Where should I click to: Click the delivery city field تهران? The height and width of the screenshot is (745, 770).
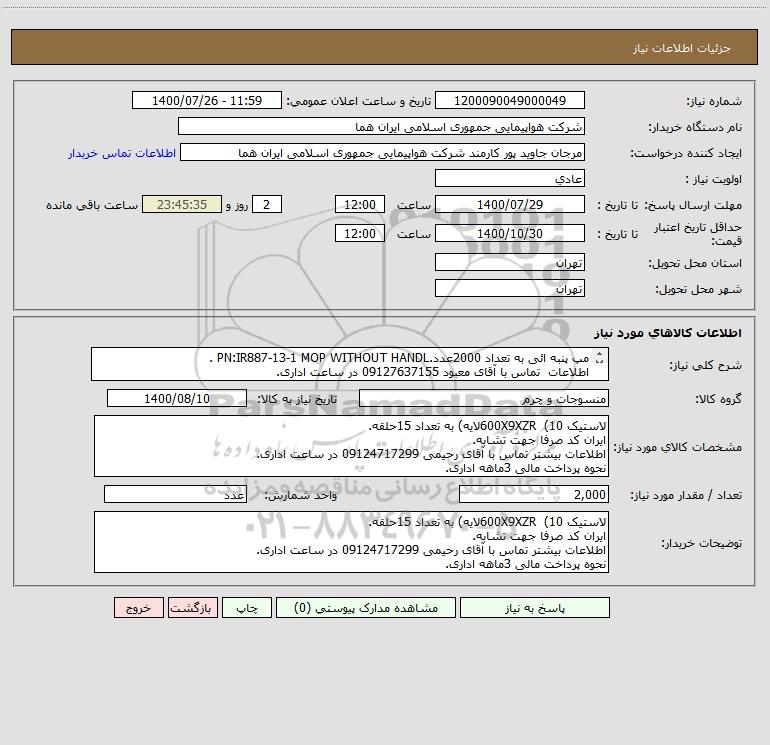pyautogui.click(x=510, y=288)
